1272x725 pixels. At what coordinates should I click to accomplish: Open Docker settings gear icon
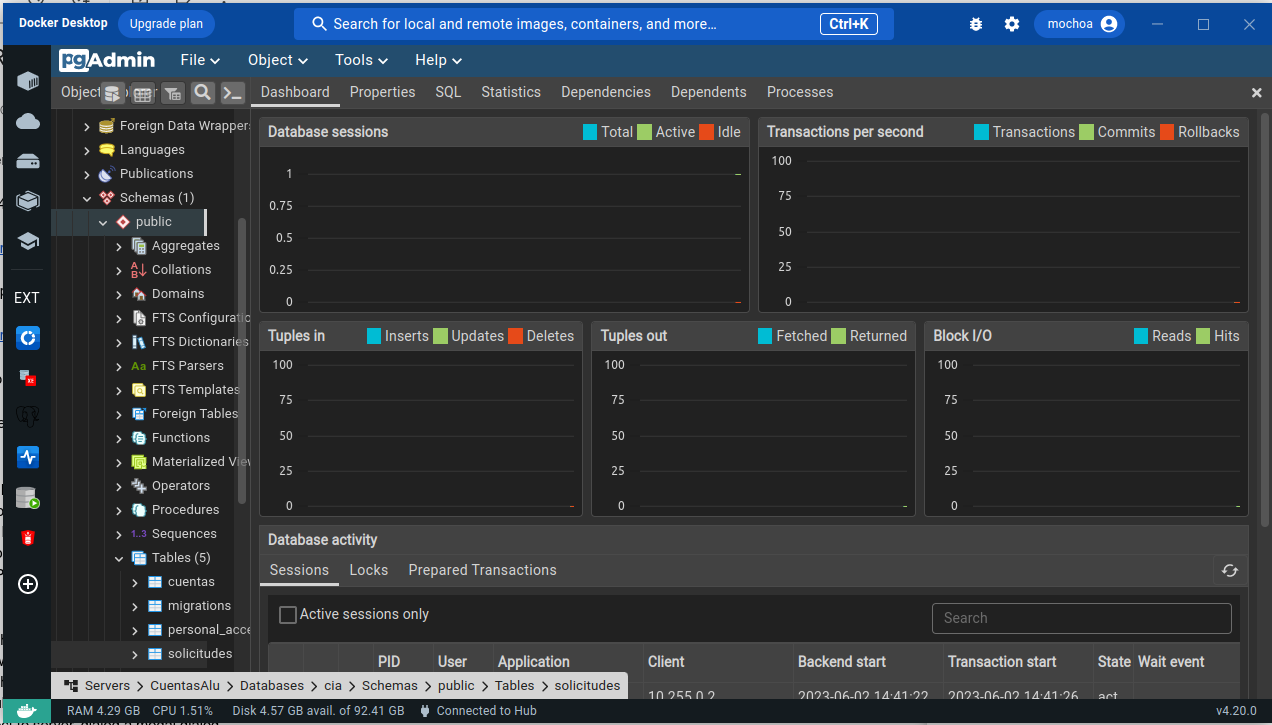pyautogui.click(x=1012, y=24)
